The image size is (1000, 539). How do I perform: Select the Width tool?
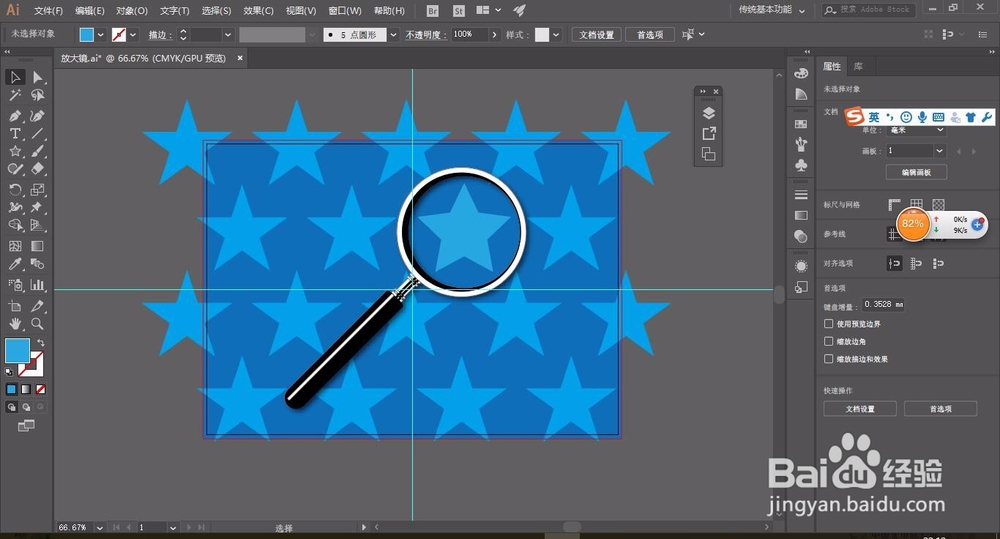[x=15, y=207]
